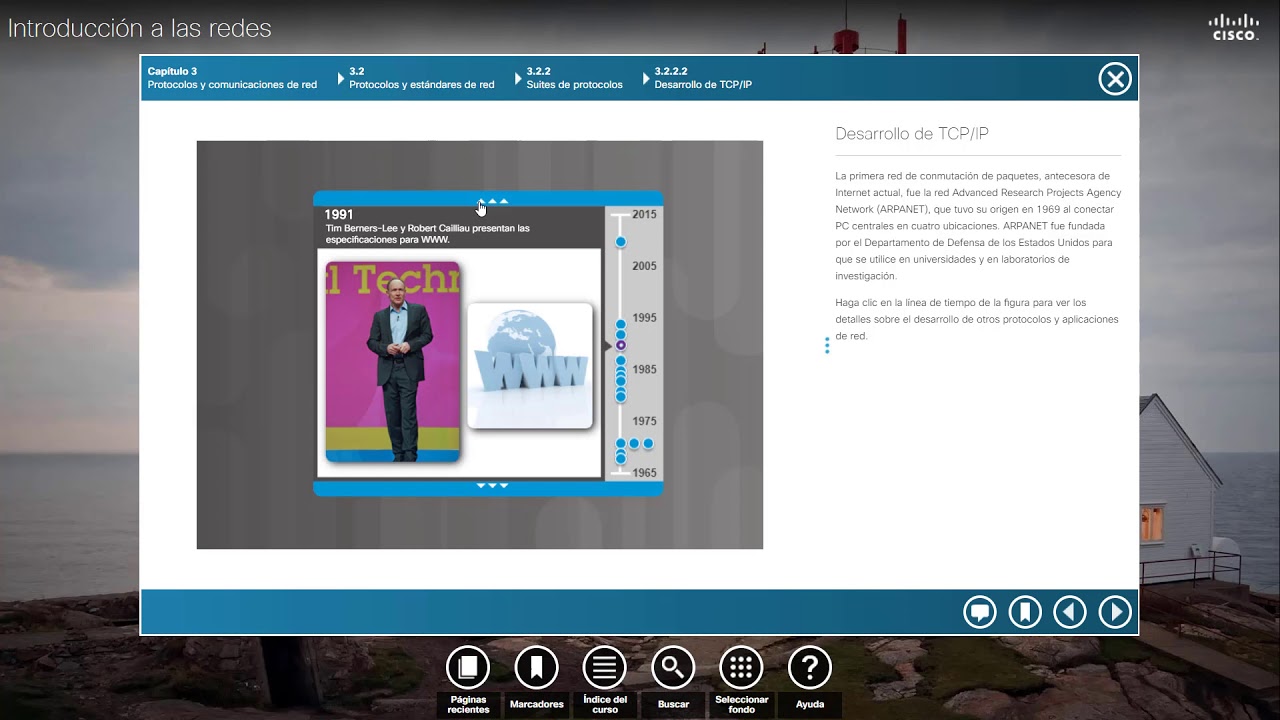Open the comments speech-bubble icon
The image size is (1280, 720).
pos(980,612)
